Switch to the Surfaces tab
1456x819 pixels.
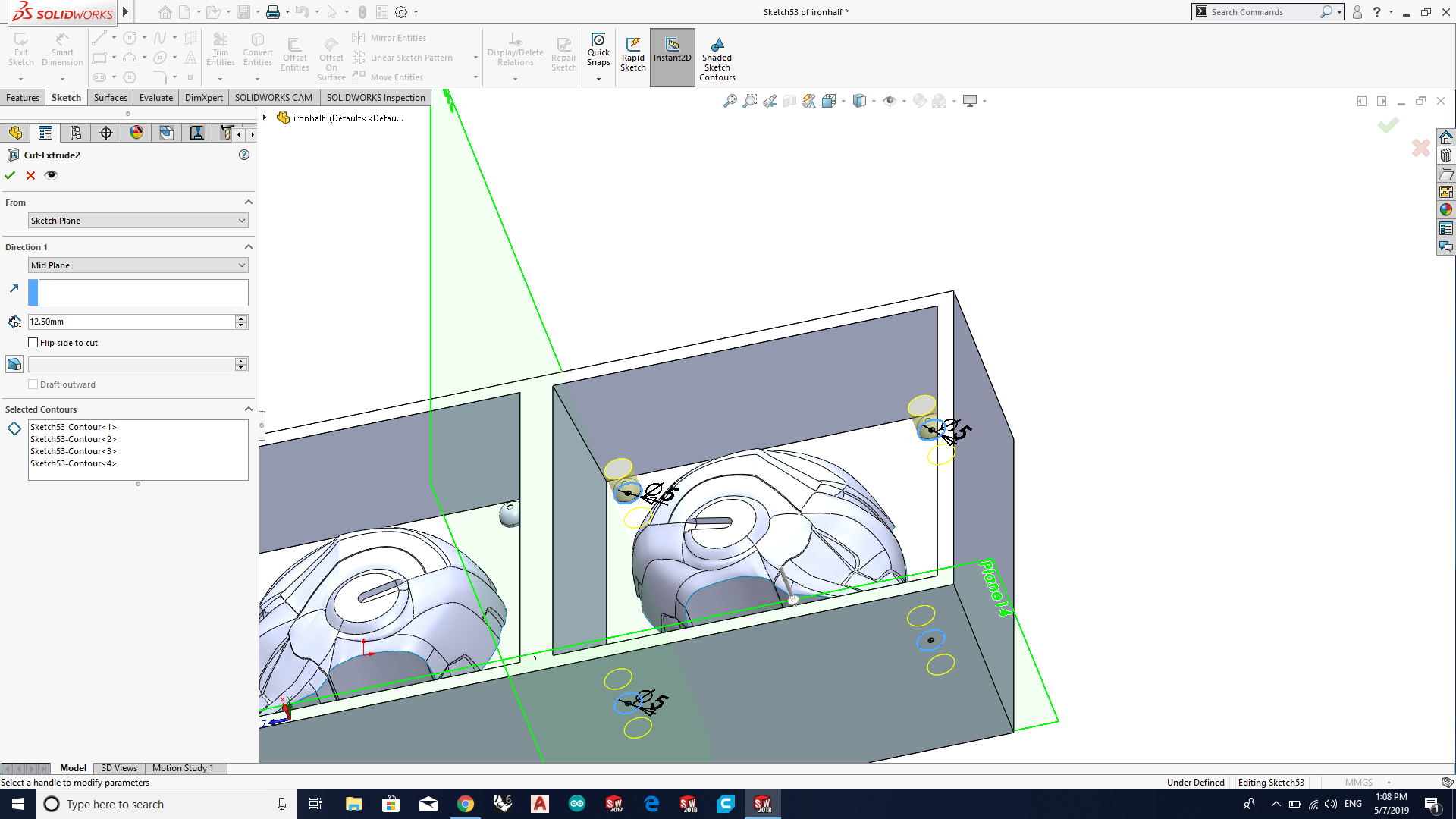tap(110, 98)
